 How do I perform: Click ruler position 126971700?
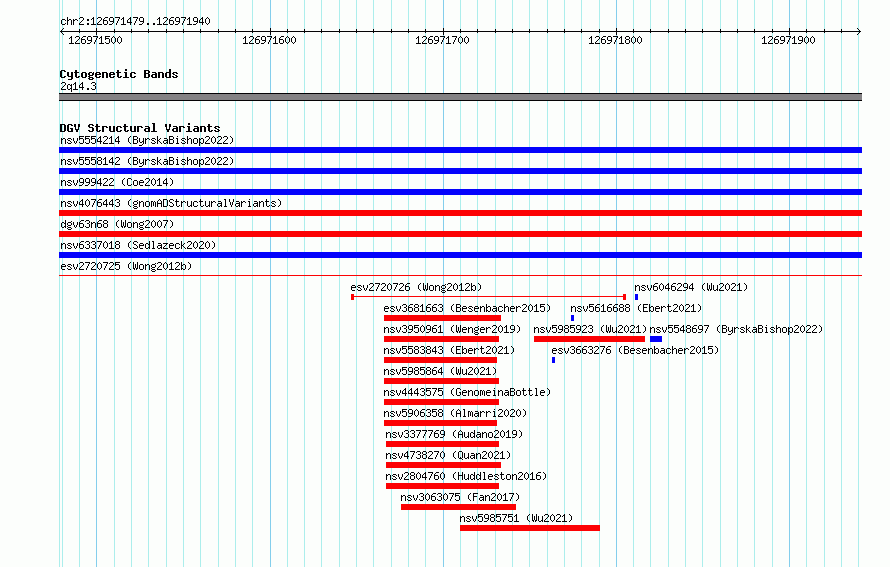(x=442, y=40)
